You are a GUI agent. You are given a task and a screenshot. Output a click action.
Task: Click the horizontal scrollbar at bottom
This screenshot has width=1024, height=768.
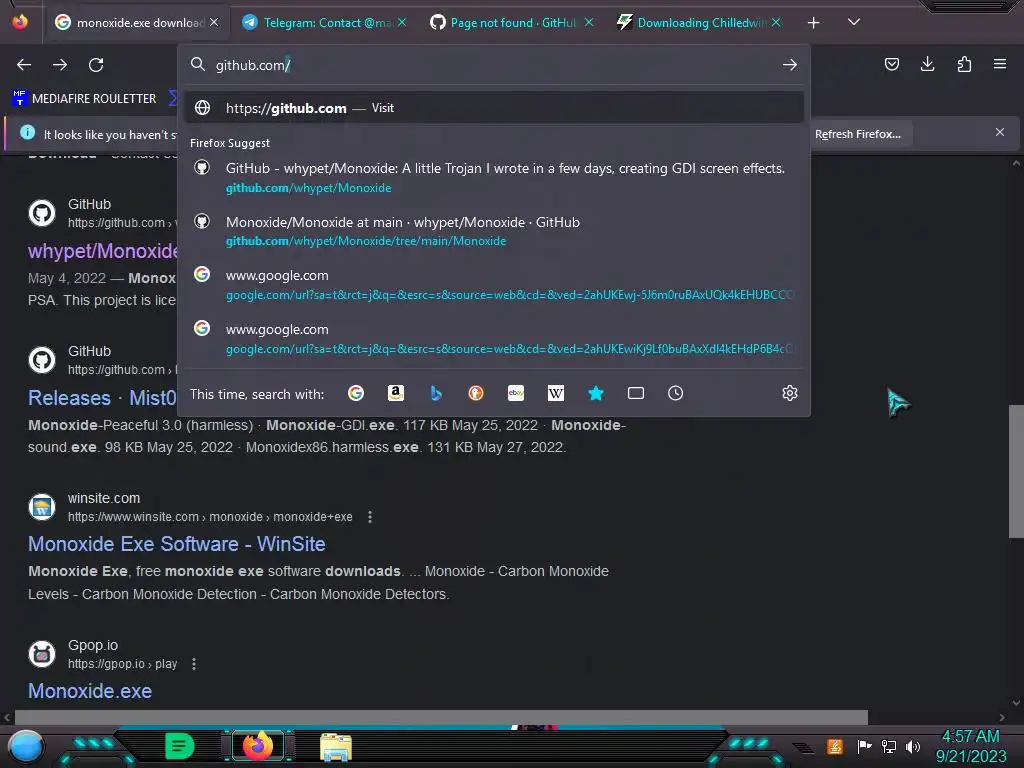[441, 717]
